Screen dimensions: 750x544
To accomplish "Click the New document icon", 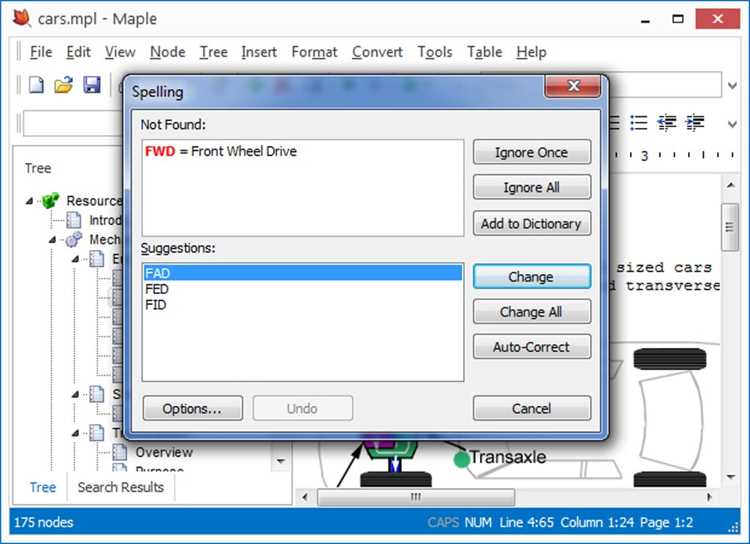I will [36, 85].
